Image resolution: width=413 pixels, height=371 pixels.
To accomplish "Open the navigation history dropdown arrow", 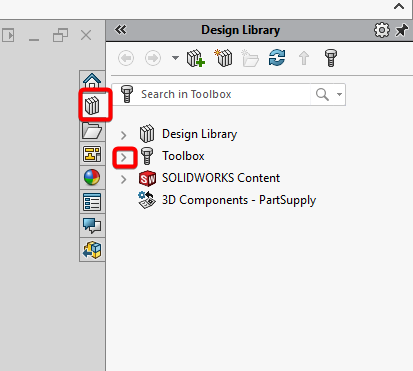I will tap(175, 58).
